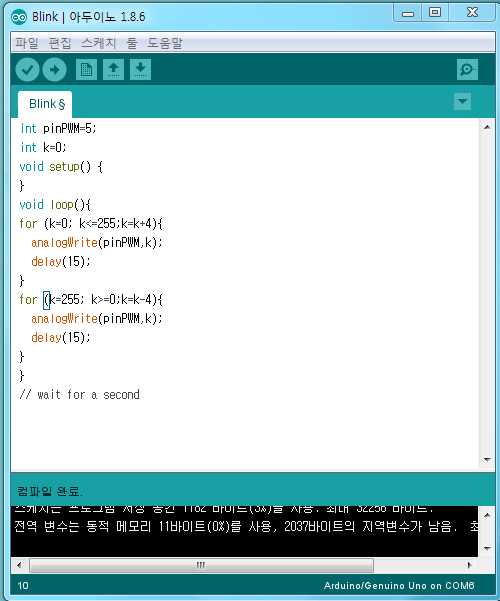Minimize the Arduino window
500x601 pixels.
click(408, 13)
